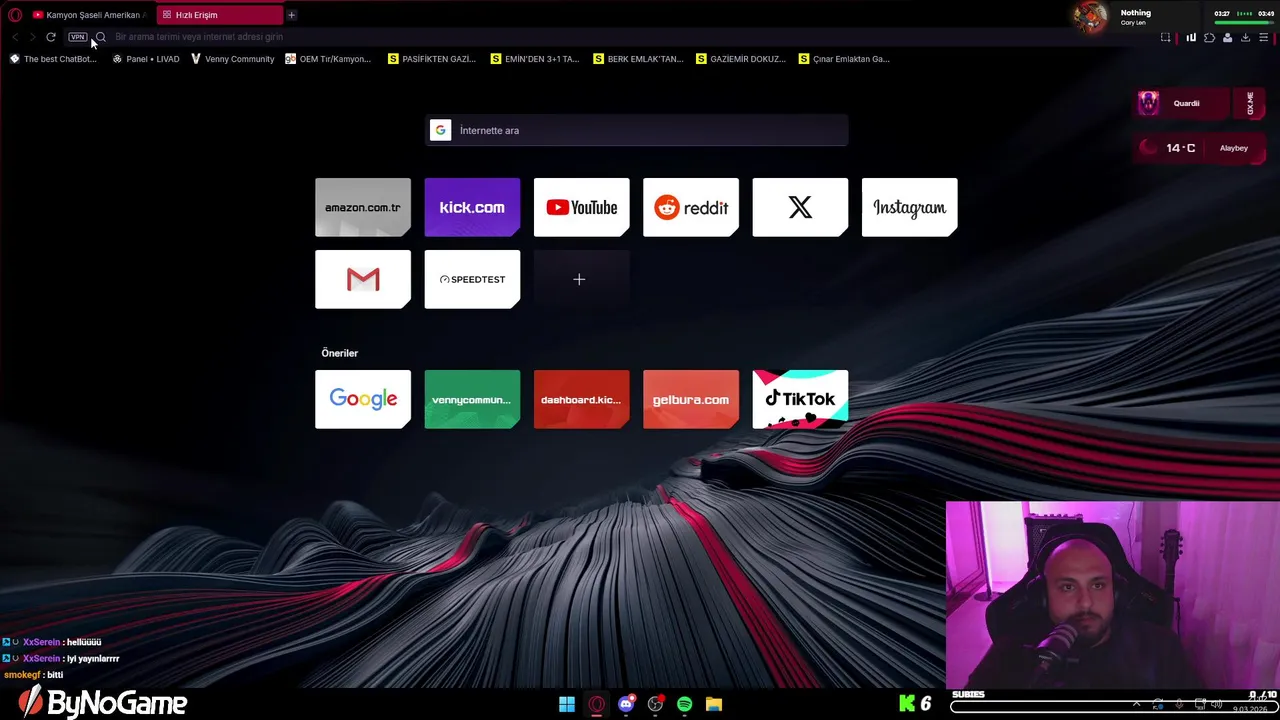Viewport: 1280px width, 720px height.
Task: Add a new speed dial site
Action: pyautogui.click(x=581, y=279)
